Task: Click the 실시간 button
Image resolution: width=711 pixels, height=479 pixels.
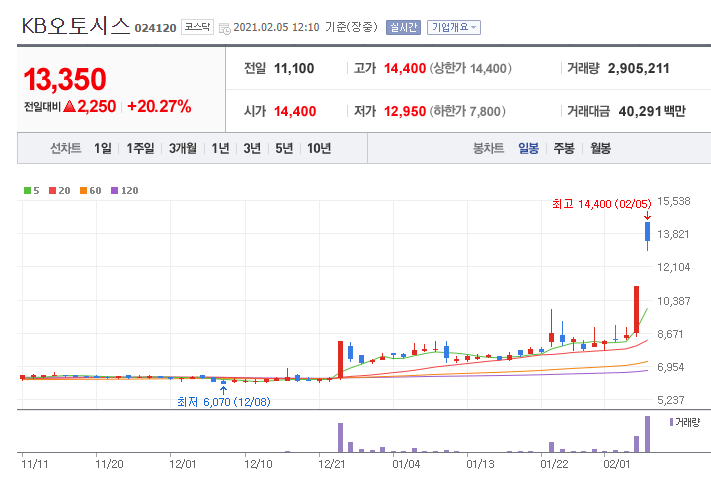Action: click(x=403, y=28)
